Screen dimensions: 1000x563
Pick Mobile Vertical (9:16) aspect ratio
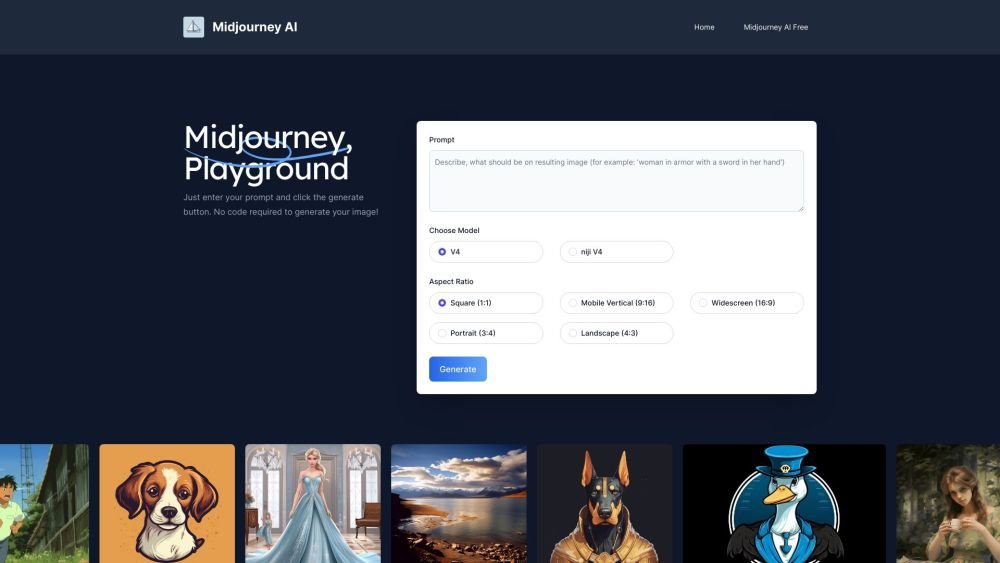[616, 303]
